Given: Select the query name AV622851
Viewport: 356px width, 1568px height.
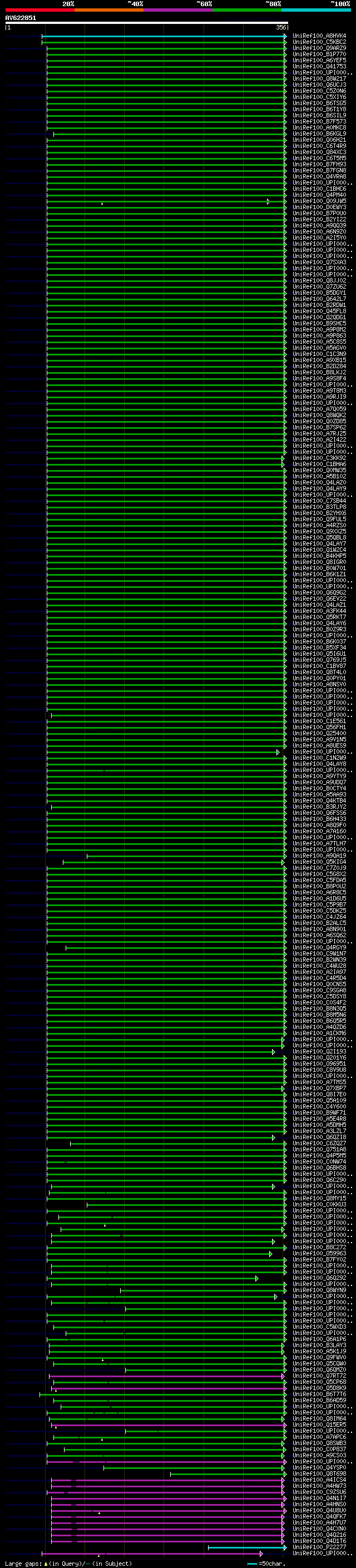Looking at the screenshot, I should 21,18.
